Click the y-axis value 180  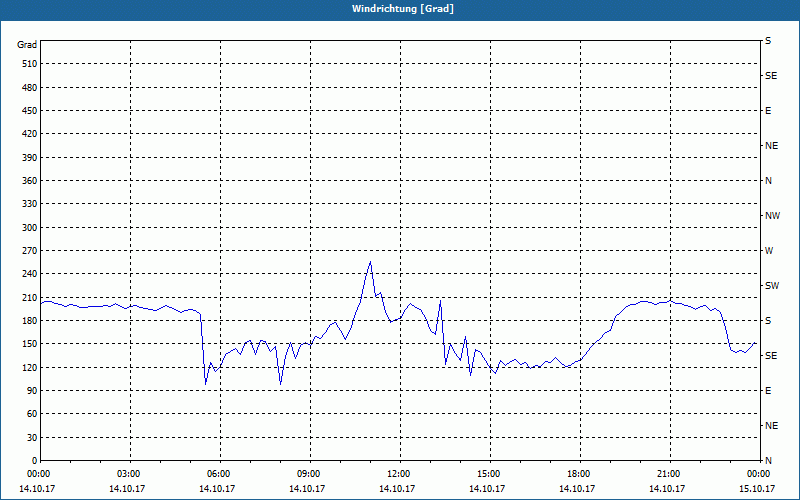tap(30, 321)
